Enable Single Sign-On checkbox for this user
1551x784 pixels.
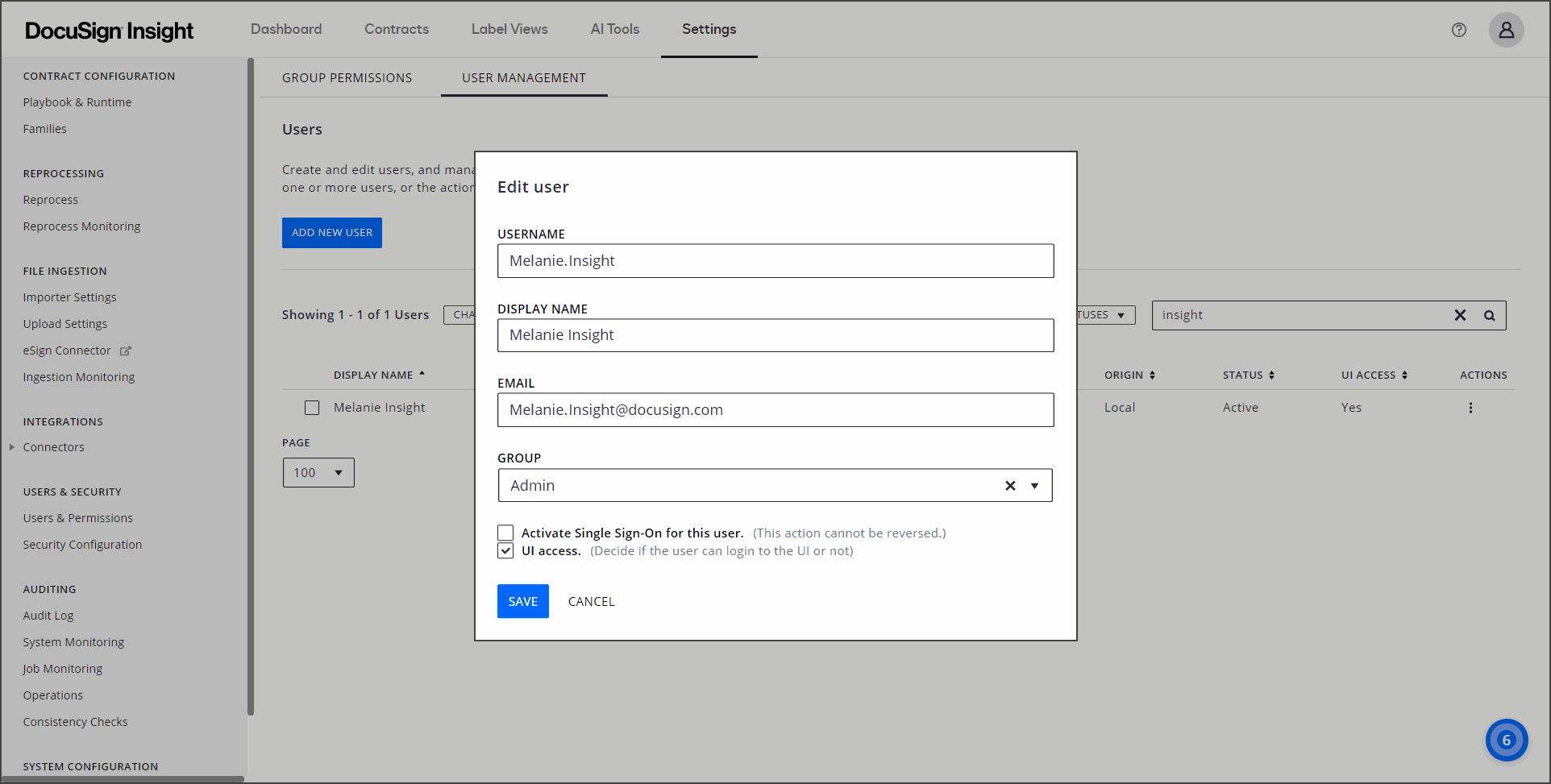click(x=505, y=533)
